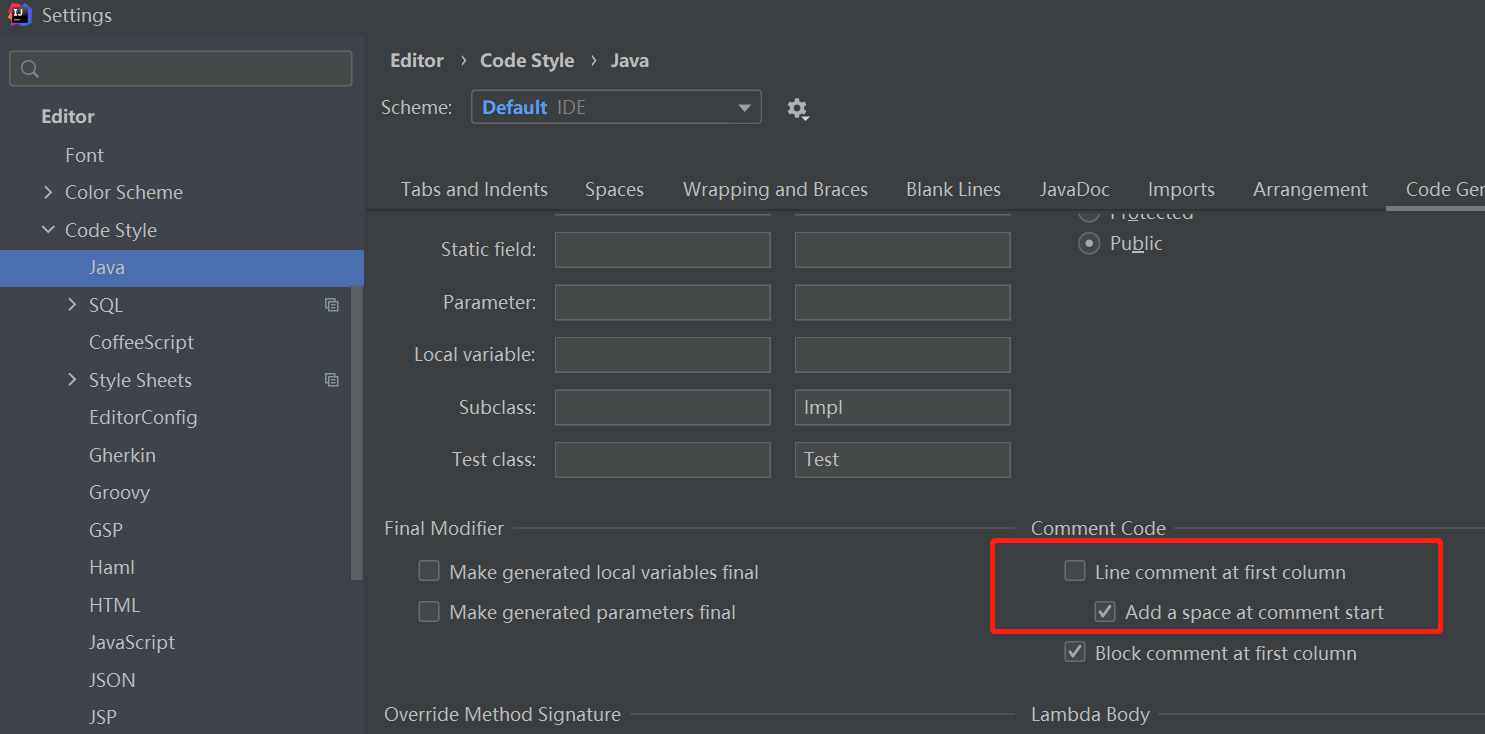Click the Test class prefix input
The height and width of the screenshot is (734, 1485).
(663, 459)
